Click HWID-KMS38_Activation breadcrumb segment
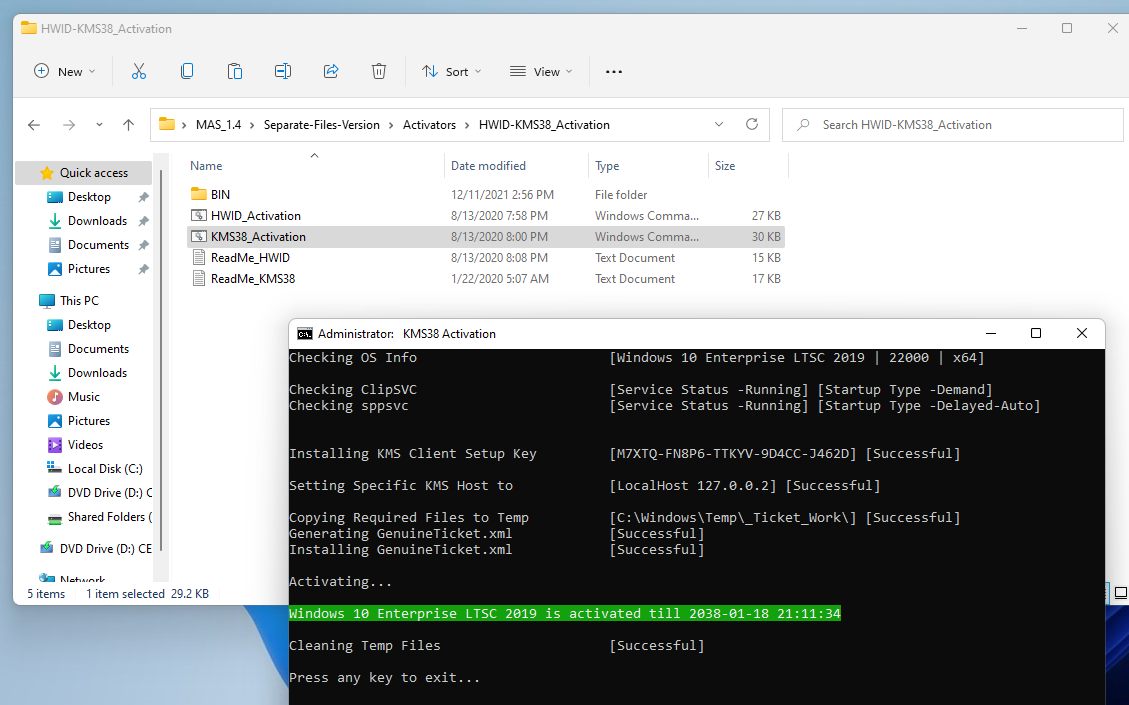Image resolution: width=1129 pixels, height=705 pixels. click(544, 125)
